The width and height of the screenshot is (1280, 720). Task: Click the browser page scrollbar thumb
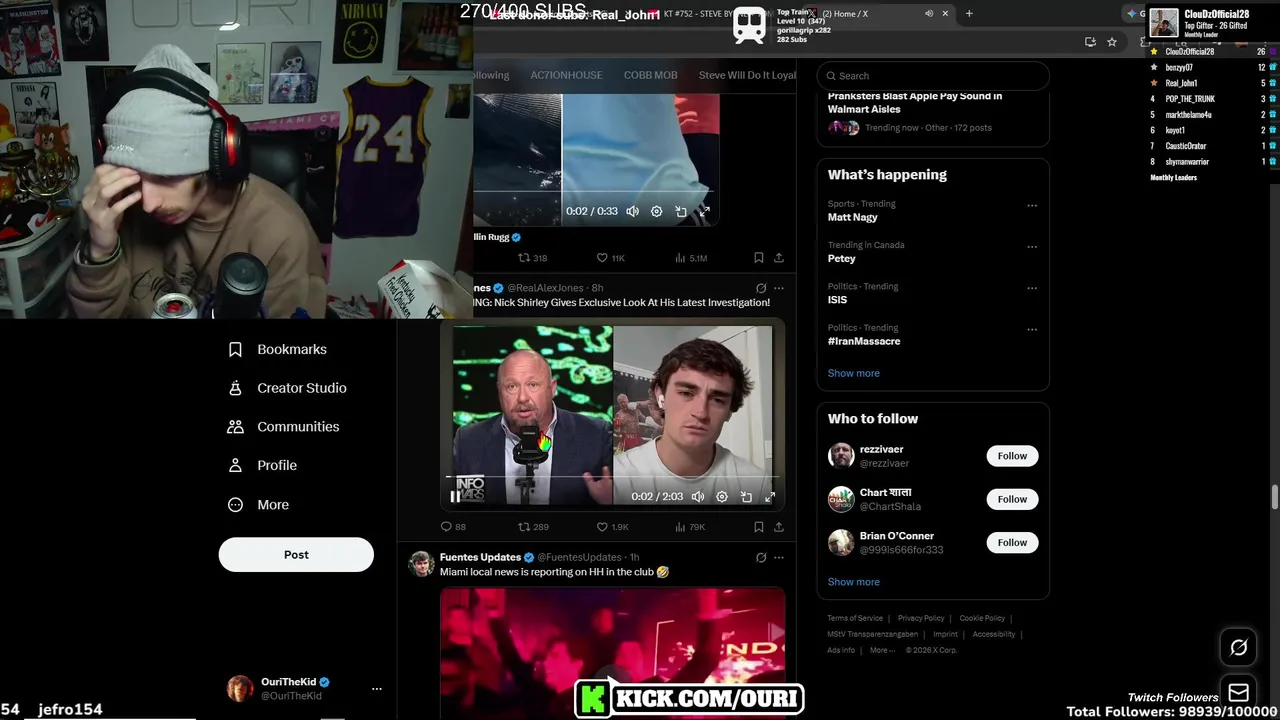(x=1275, y=497)
